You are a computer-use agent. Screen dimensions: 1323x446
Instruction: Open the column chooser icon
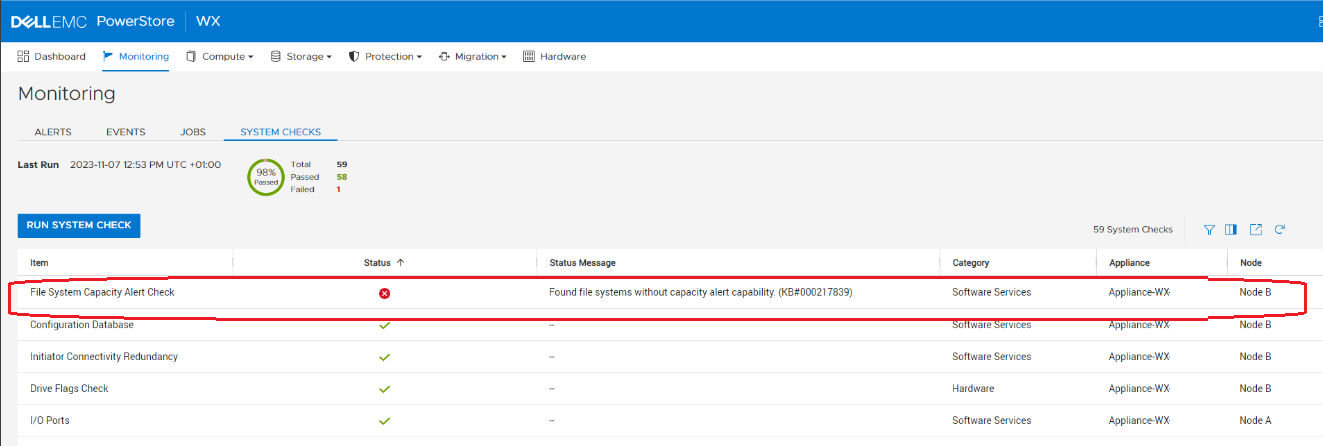pos(1231,229)
